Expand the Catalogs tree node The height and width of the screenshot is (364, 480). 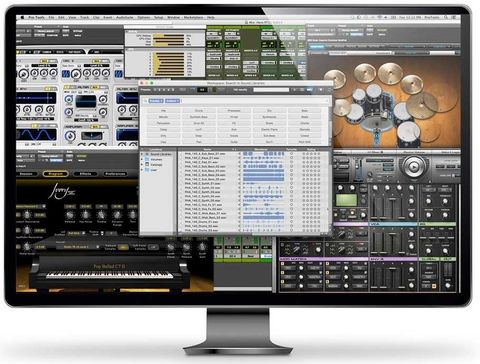click(x=142, y=165)
